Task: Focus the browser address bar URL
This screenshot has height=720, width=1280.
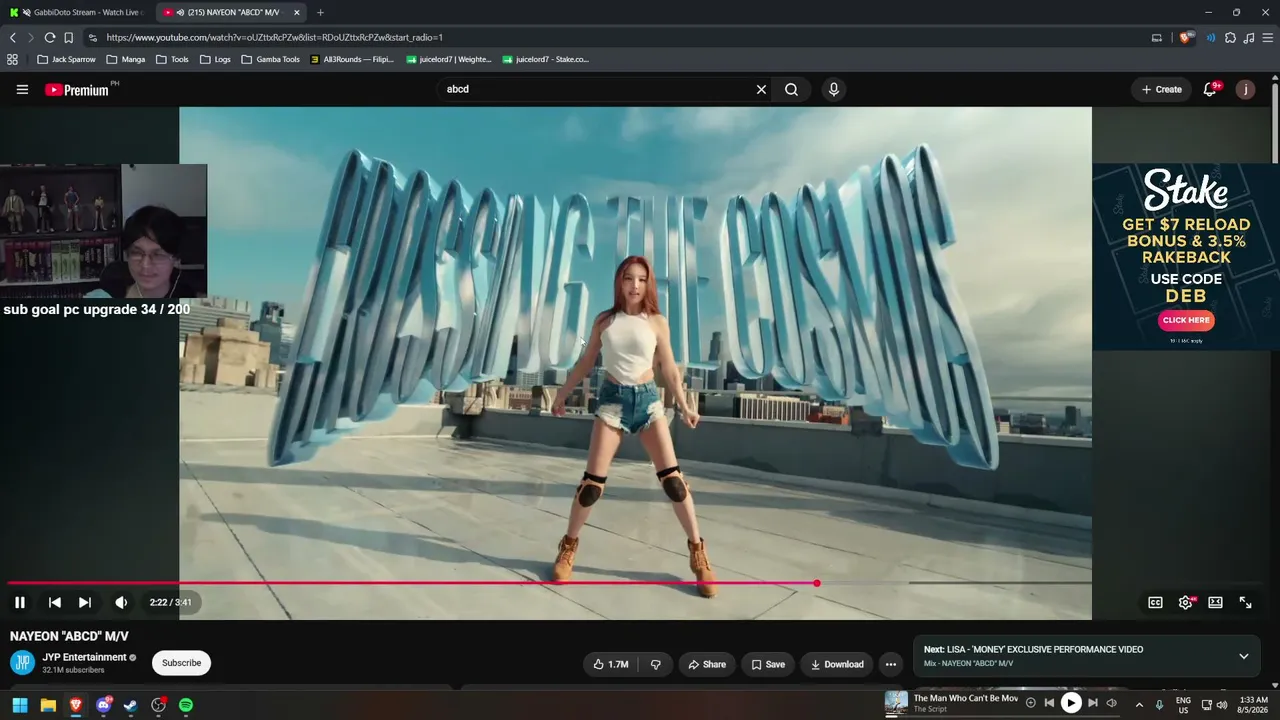Action: (x=275, y=37)
